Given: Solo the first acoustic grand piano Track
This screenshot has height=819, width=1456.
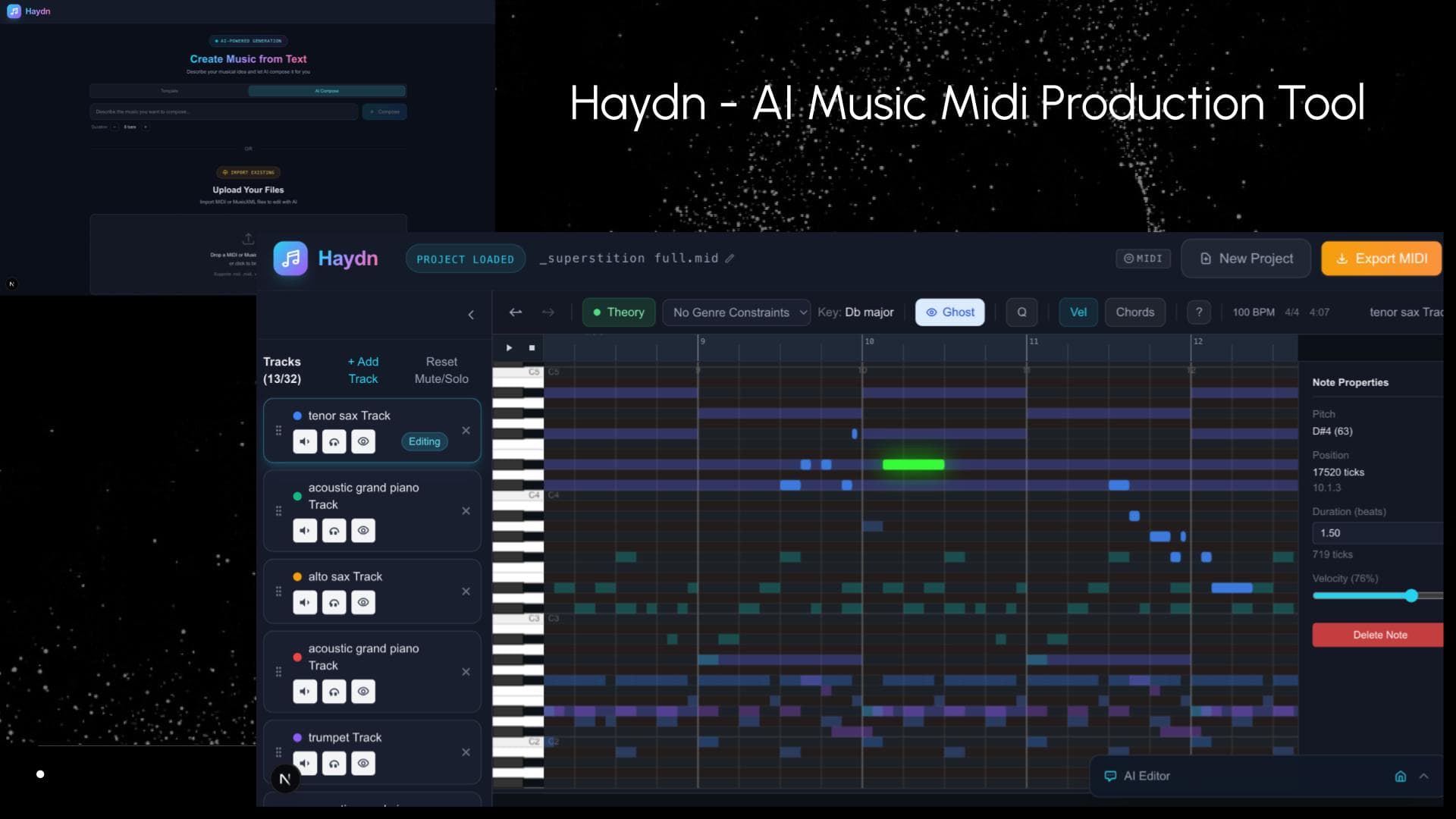Looking at the screenshot, I should click(334, 531).
